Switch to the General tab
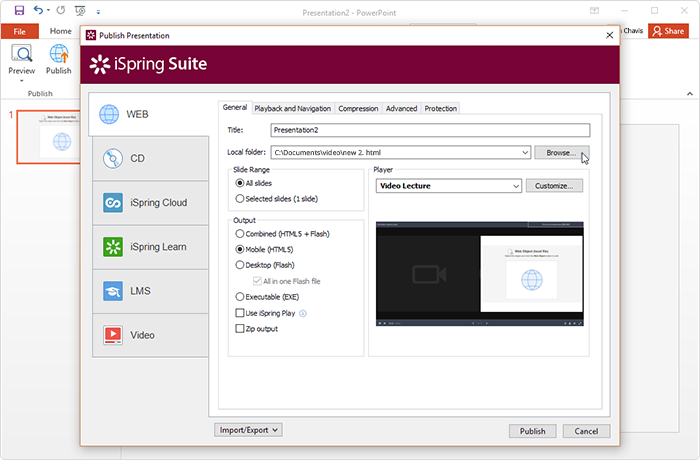 [235, 107]
